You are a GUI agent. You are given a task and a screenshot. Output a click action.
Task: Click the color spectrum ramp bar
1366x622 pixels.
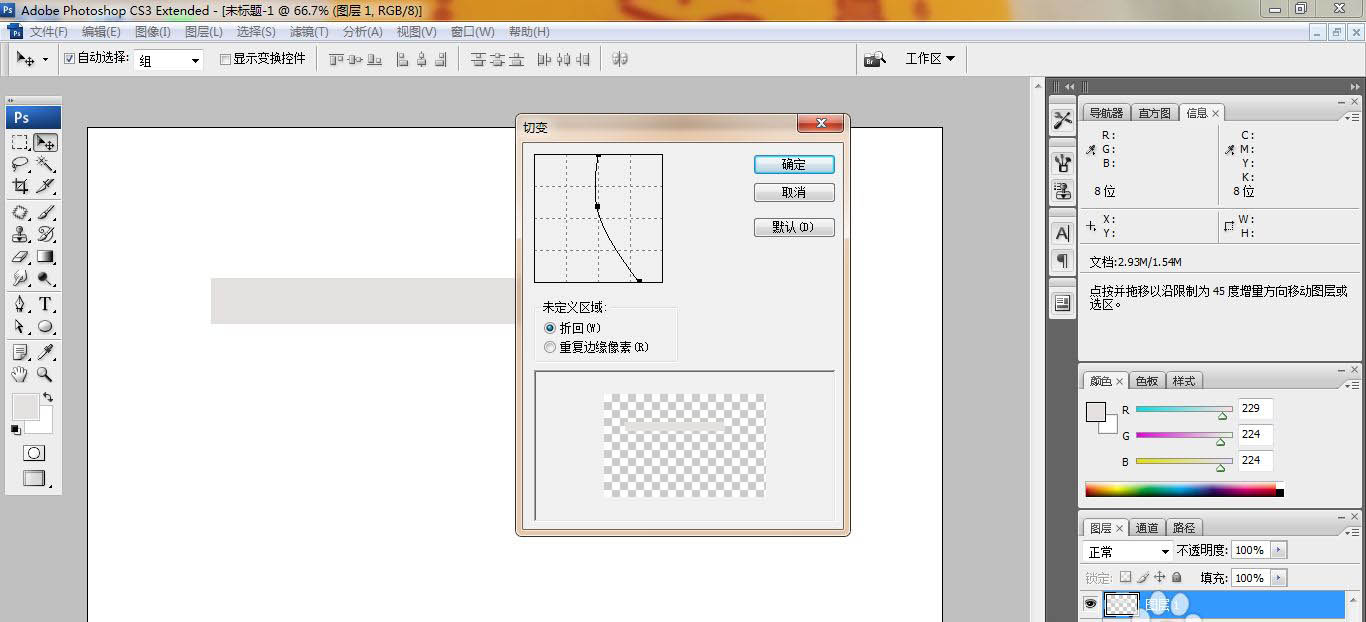tap(1184, 490)
